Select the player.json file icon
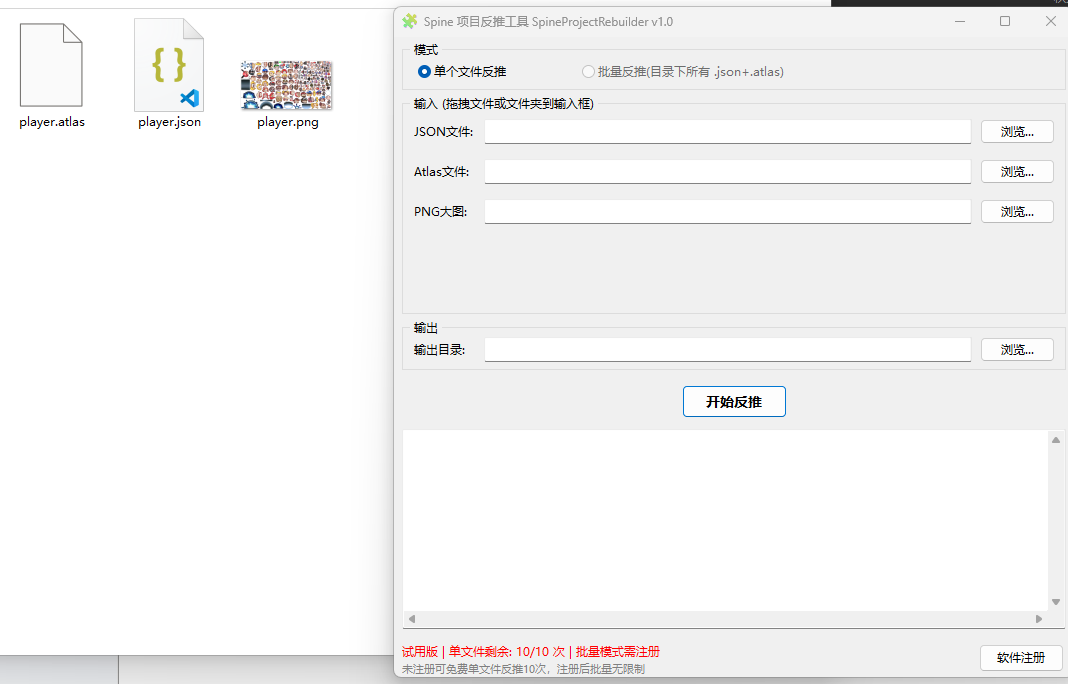The image size is (1068, 684). (169, 65)
